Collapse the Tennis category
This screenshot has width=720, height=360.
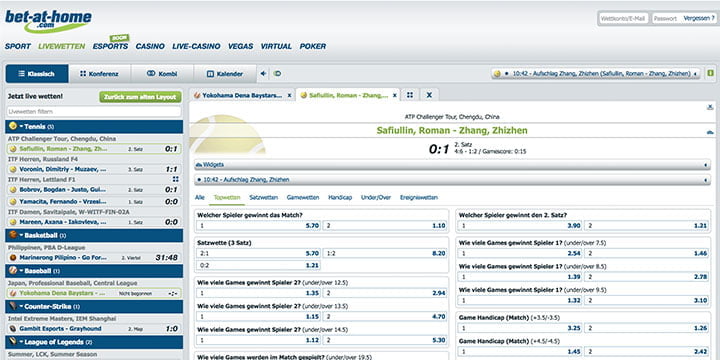tap(94, 127)
